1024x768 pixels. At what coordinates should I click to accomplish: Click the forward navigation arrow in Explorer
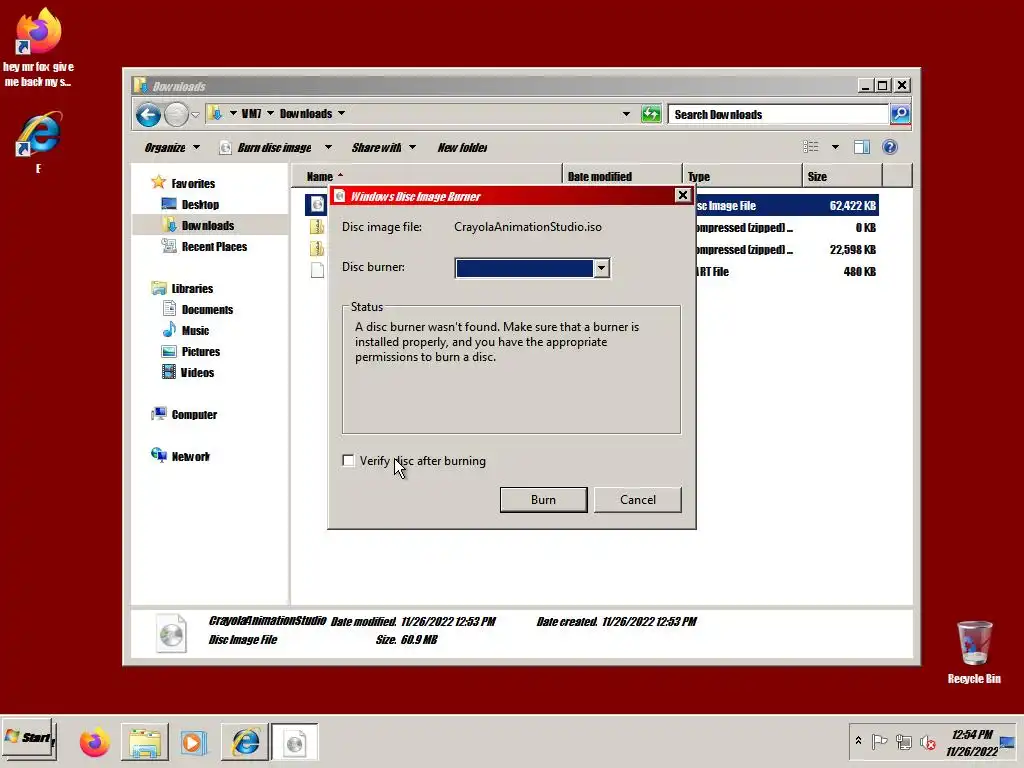pyautogui.click(x=176, y=115)
